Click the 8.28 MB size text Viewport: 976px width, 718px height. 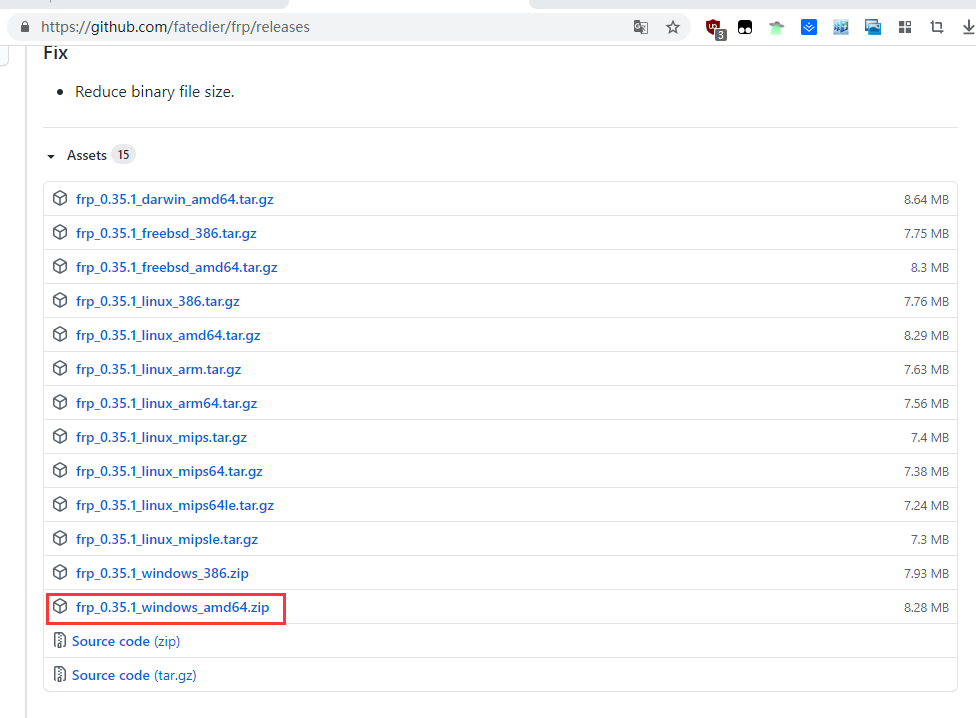(926, 608)
